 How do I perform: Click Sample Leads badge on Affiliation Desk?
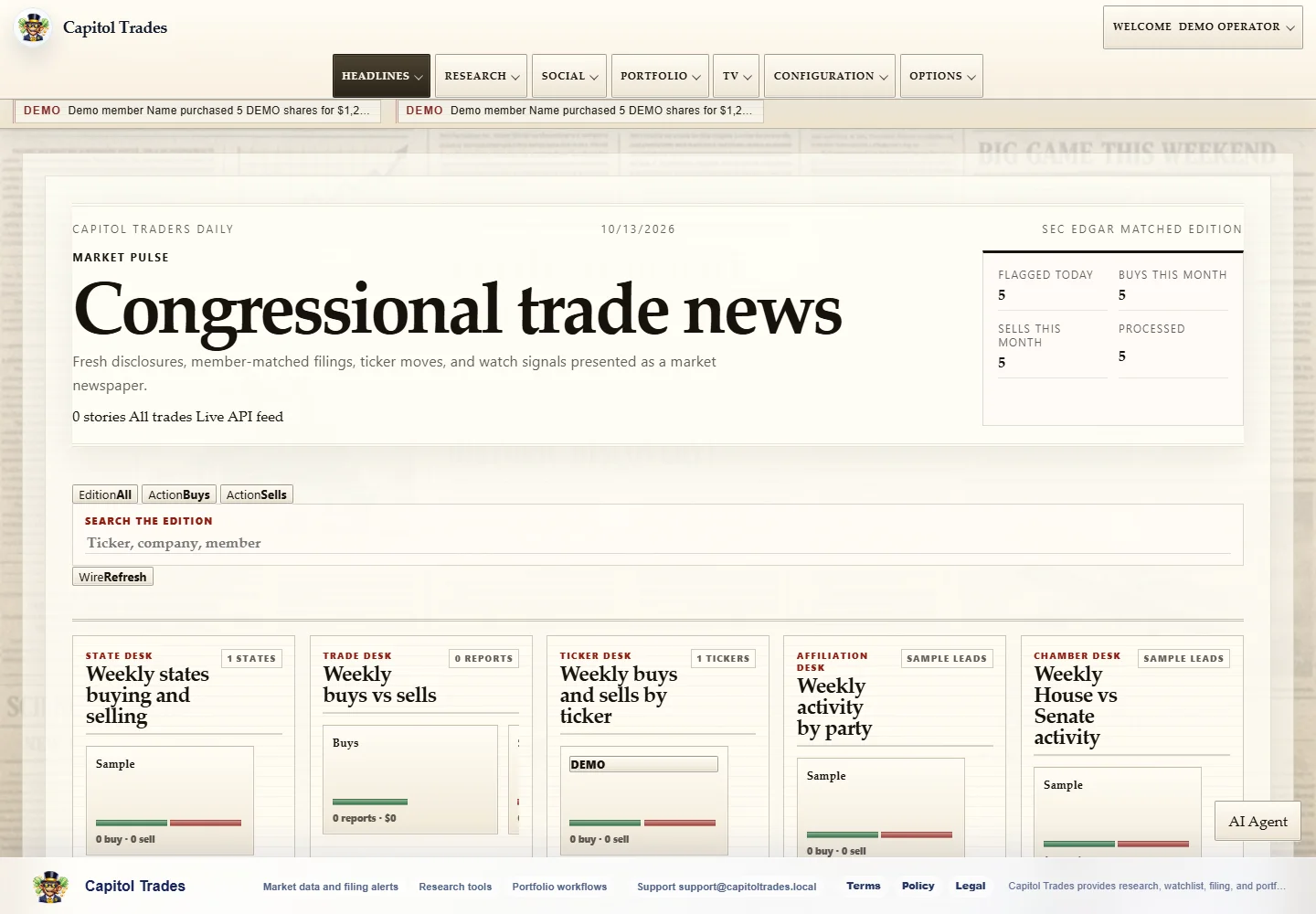947,658
